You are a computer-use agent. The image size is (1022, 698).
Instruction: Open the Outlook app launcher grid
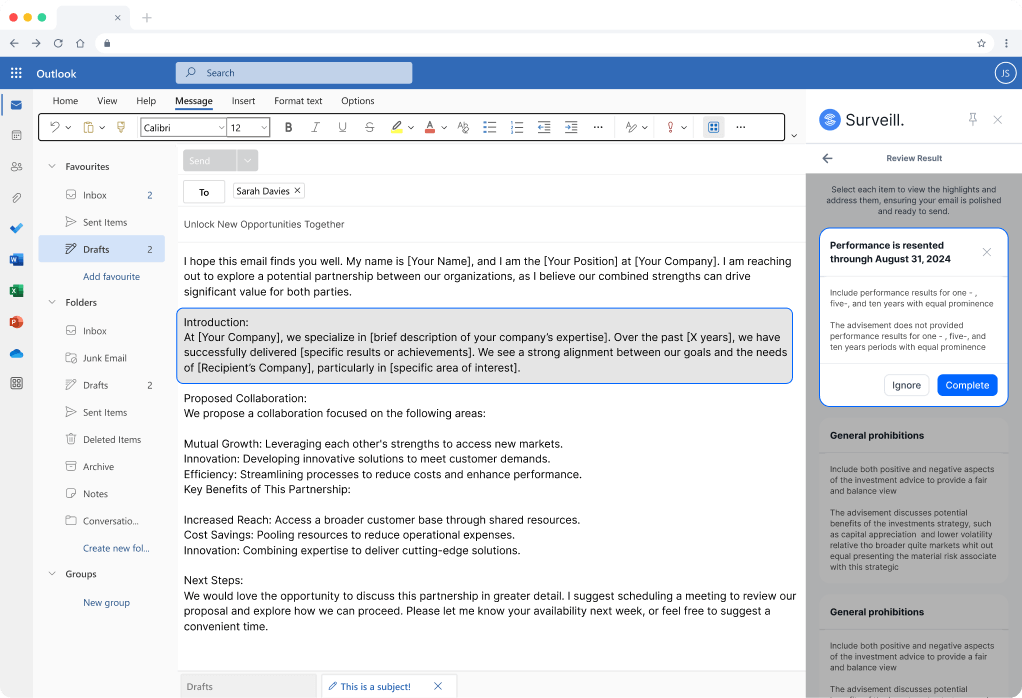16,73
